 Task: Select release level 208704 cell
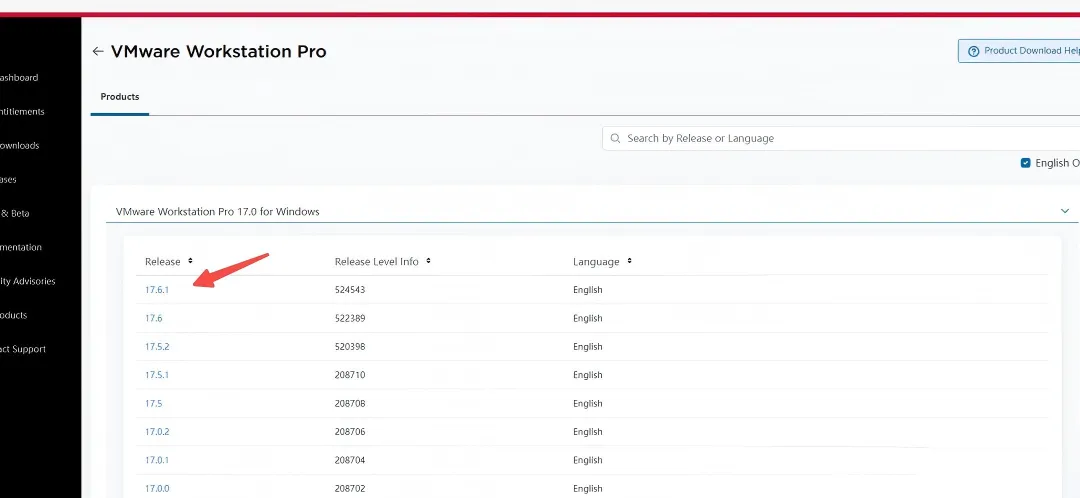(x=350, y=460)
